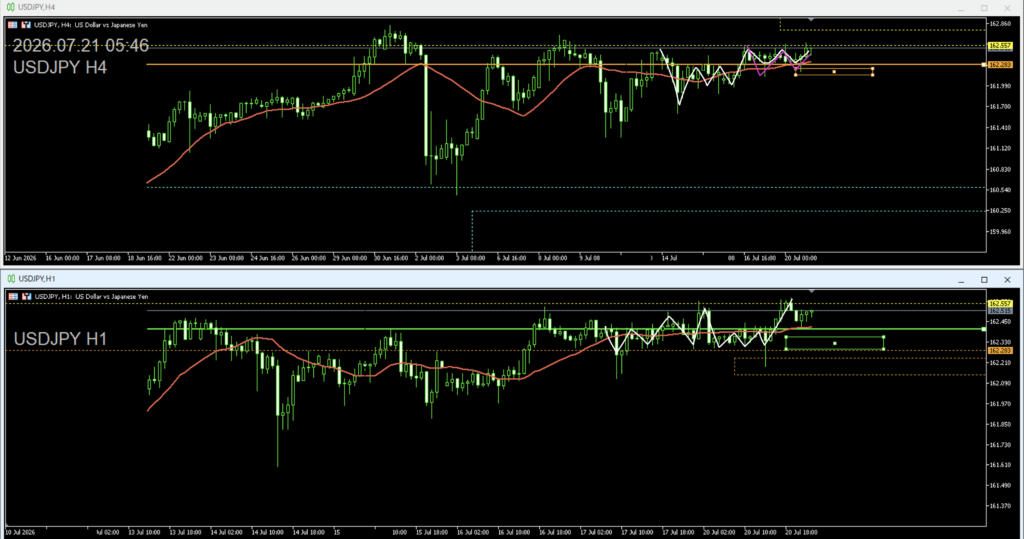Screen dimensions: 1024x539
Task: Click the candlestick icon in the USDJPY,H4 title bar
Action: point(10,7)
